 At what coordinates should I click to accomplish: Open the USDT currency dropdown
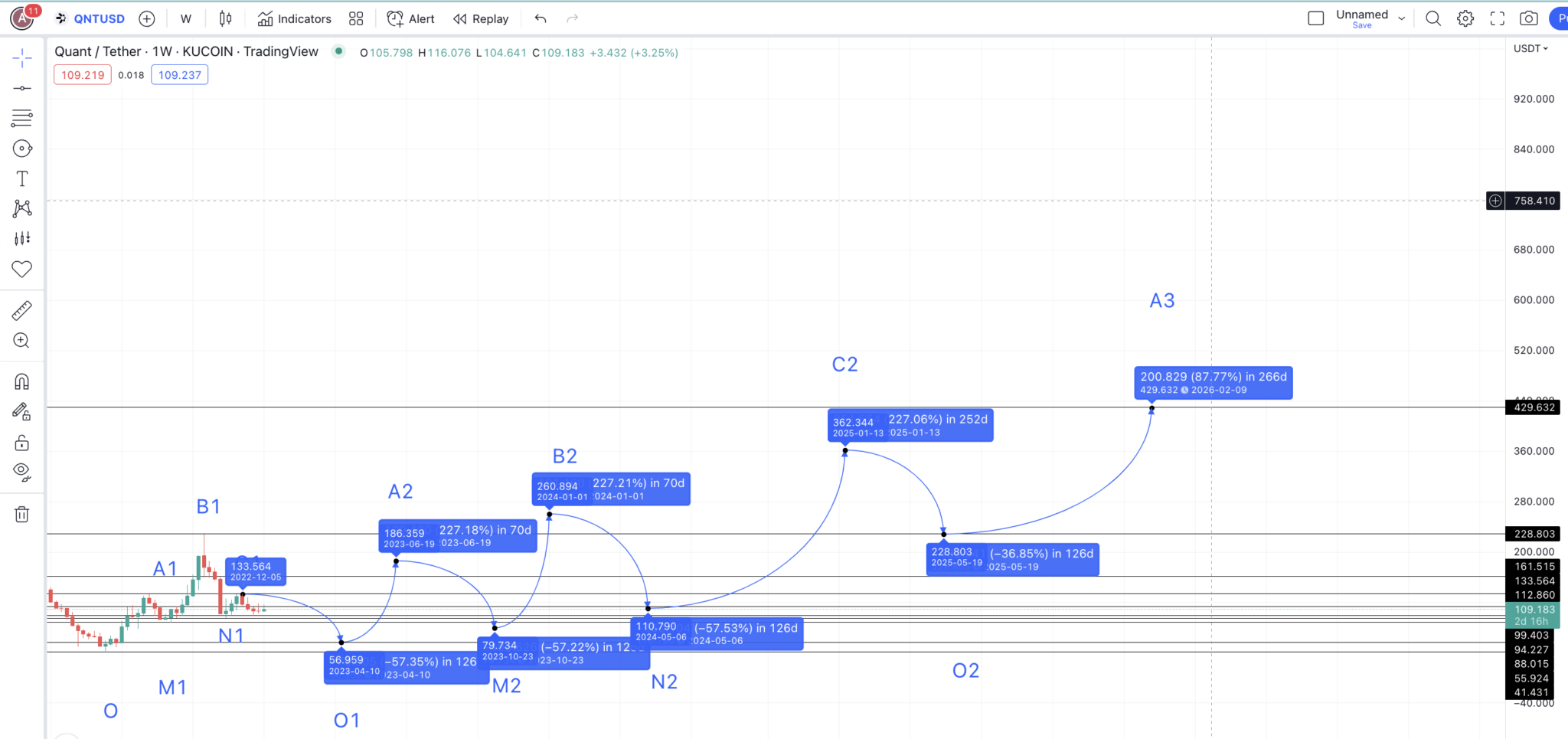[1530, 48]
